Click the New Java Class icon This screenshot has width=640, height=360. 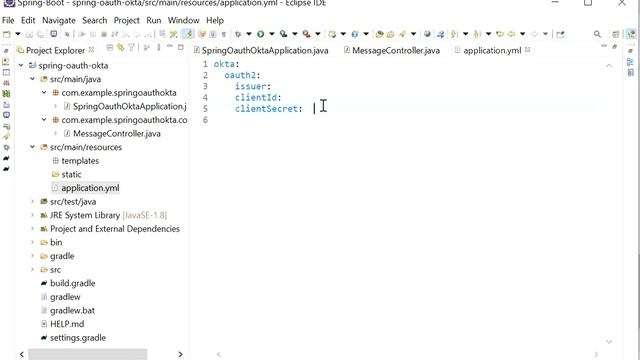355,34
